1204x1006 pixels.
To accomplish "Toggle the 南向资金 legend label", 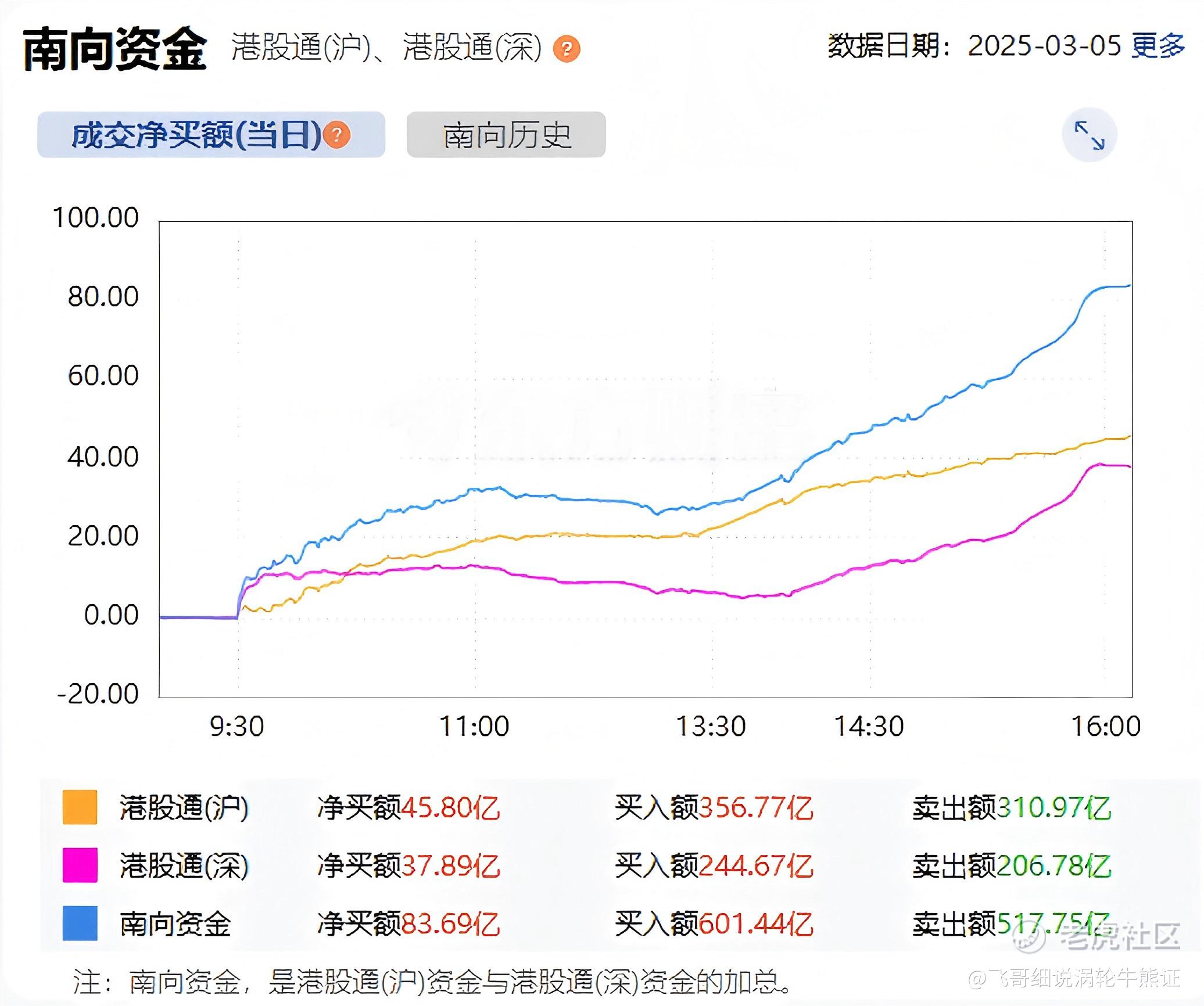I will (175, 924).
